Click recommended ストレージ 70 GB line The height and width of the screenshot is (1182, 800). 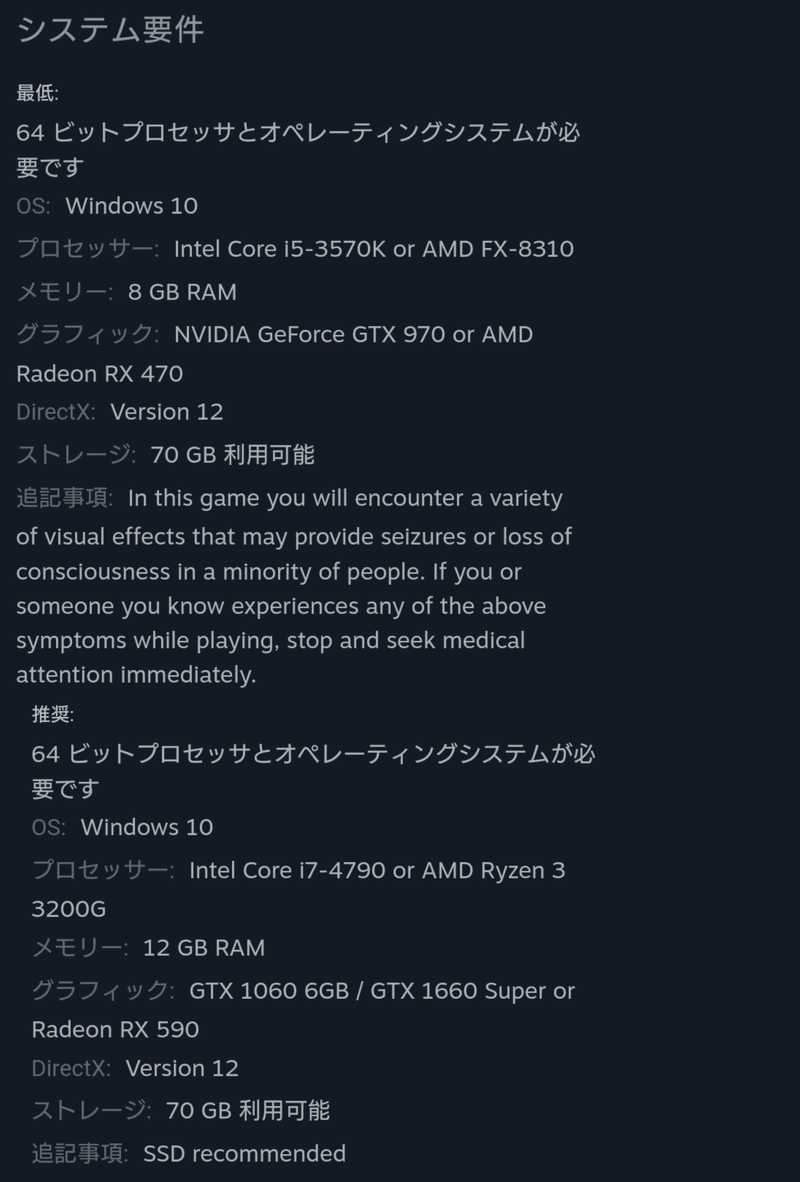[180, 1110]
